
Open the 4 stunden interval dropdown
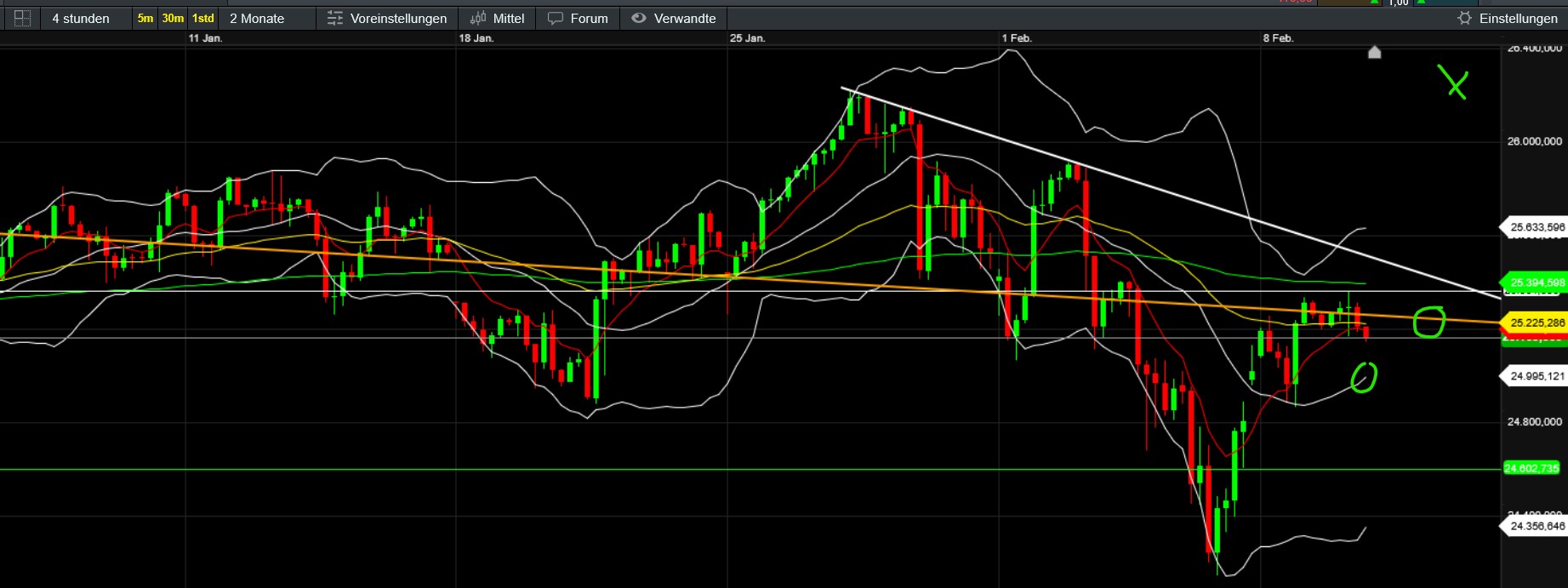(x=81, y=18)
